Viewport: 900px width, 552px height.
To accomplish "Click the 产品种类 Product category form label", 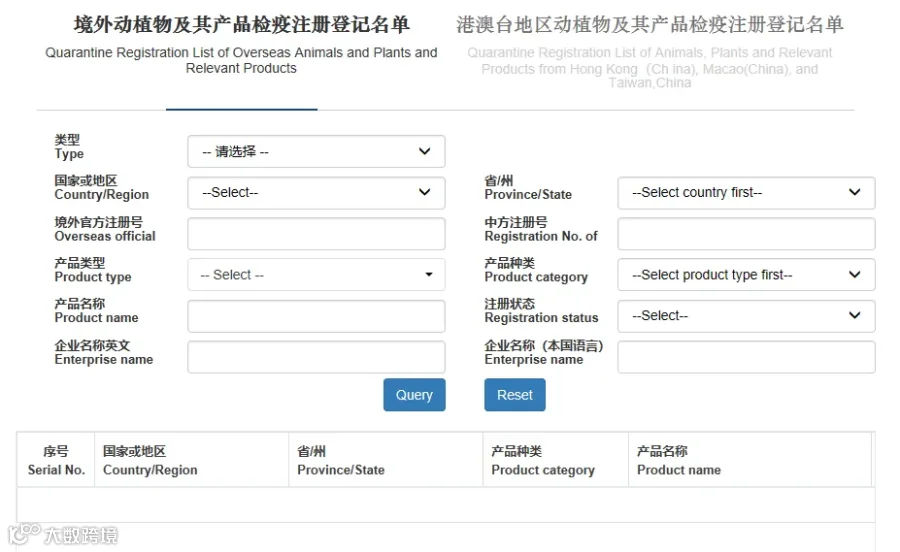I will (536, 270).
